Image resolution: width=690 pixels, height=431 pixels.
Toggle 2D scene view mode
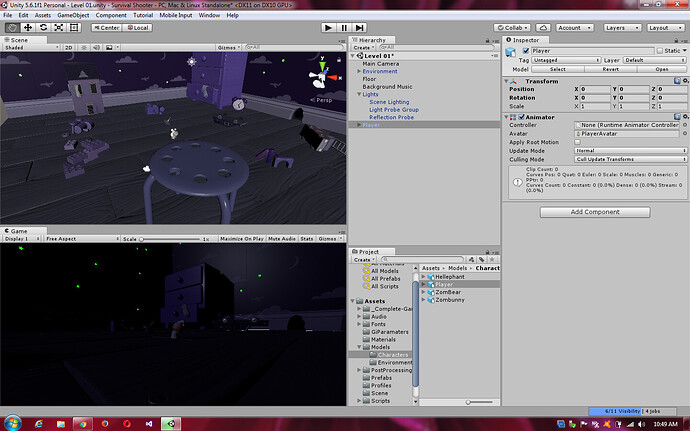click(x=69, y=48)
